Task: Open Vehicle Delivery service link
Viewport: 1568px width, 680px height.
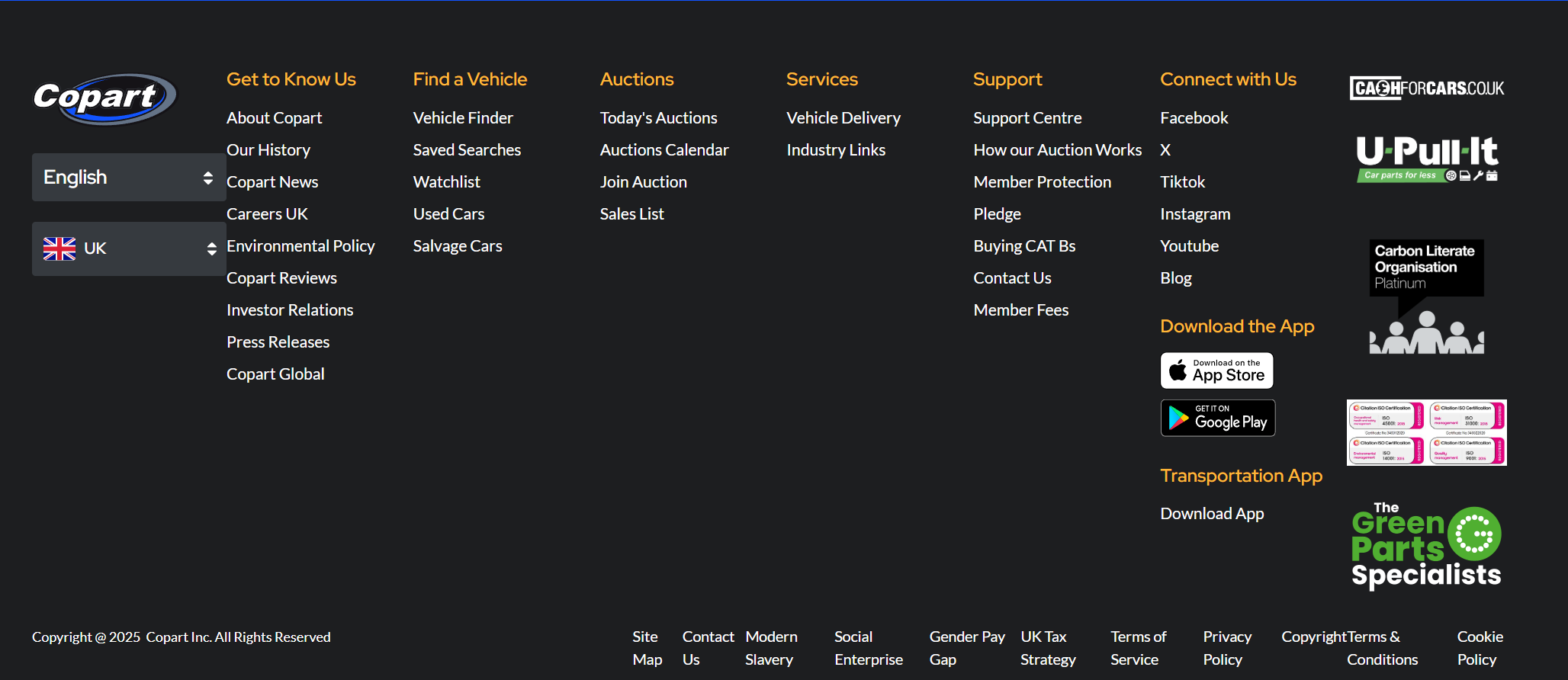Action: 843,118
